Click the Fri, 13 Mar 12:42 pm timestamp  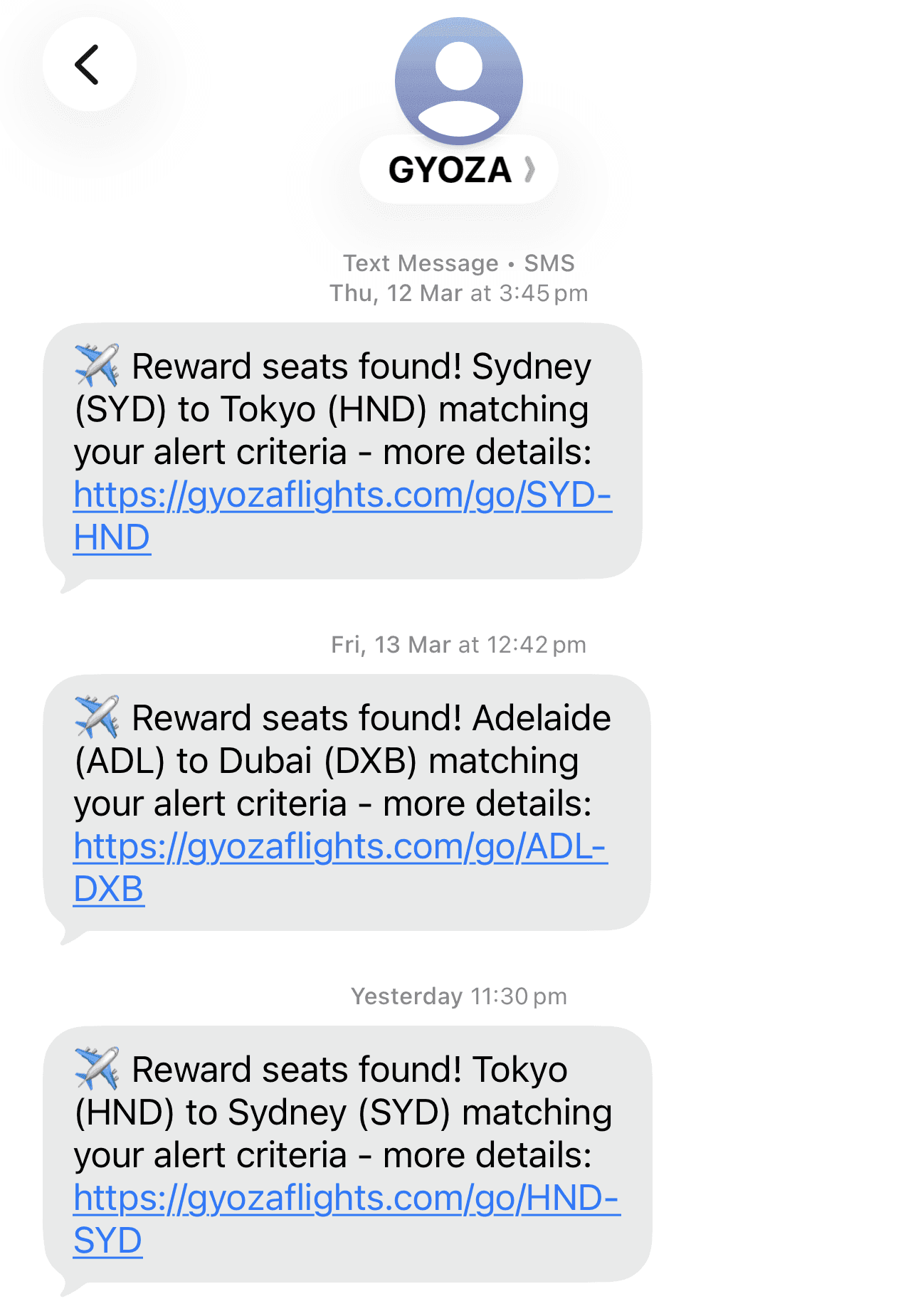458,645
